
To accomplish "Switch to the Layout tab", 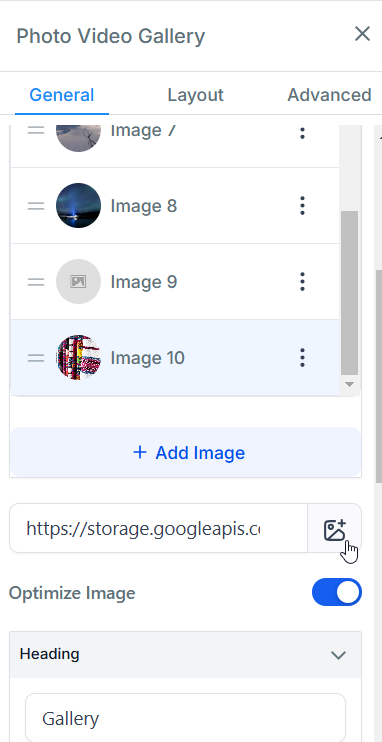I will pyautogui.click(x=195, y=95).
